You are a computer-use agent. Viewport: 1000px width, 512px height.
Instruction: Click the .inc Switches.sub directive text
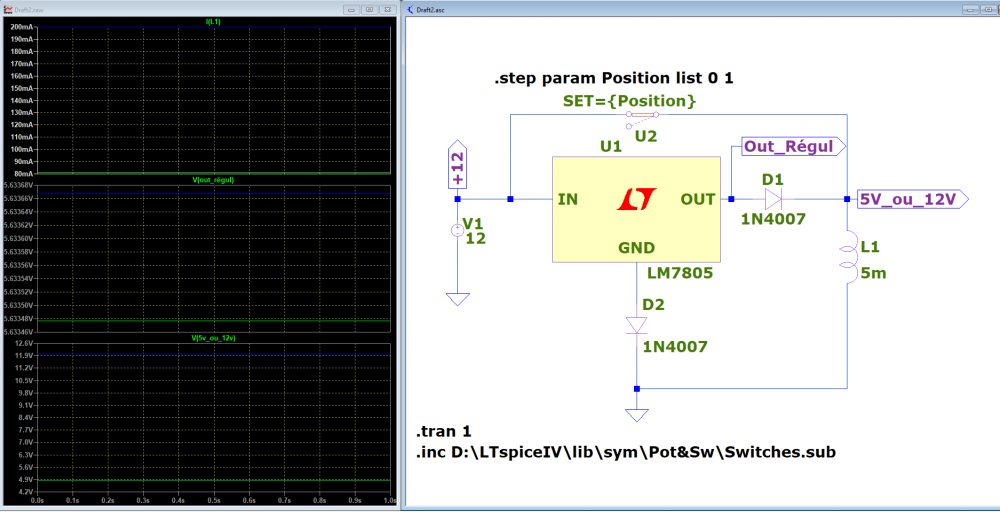coord(626,452)
